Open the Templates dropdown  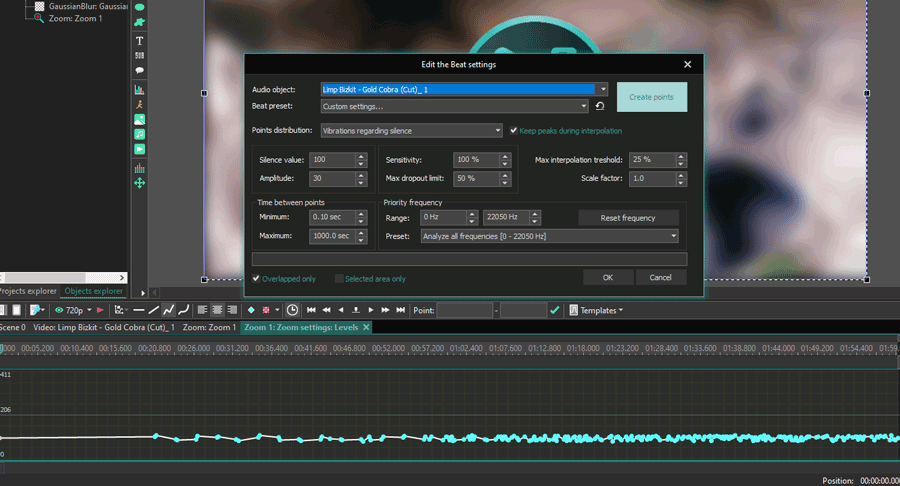[x=596, y=310]
